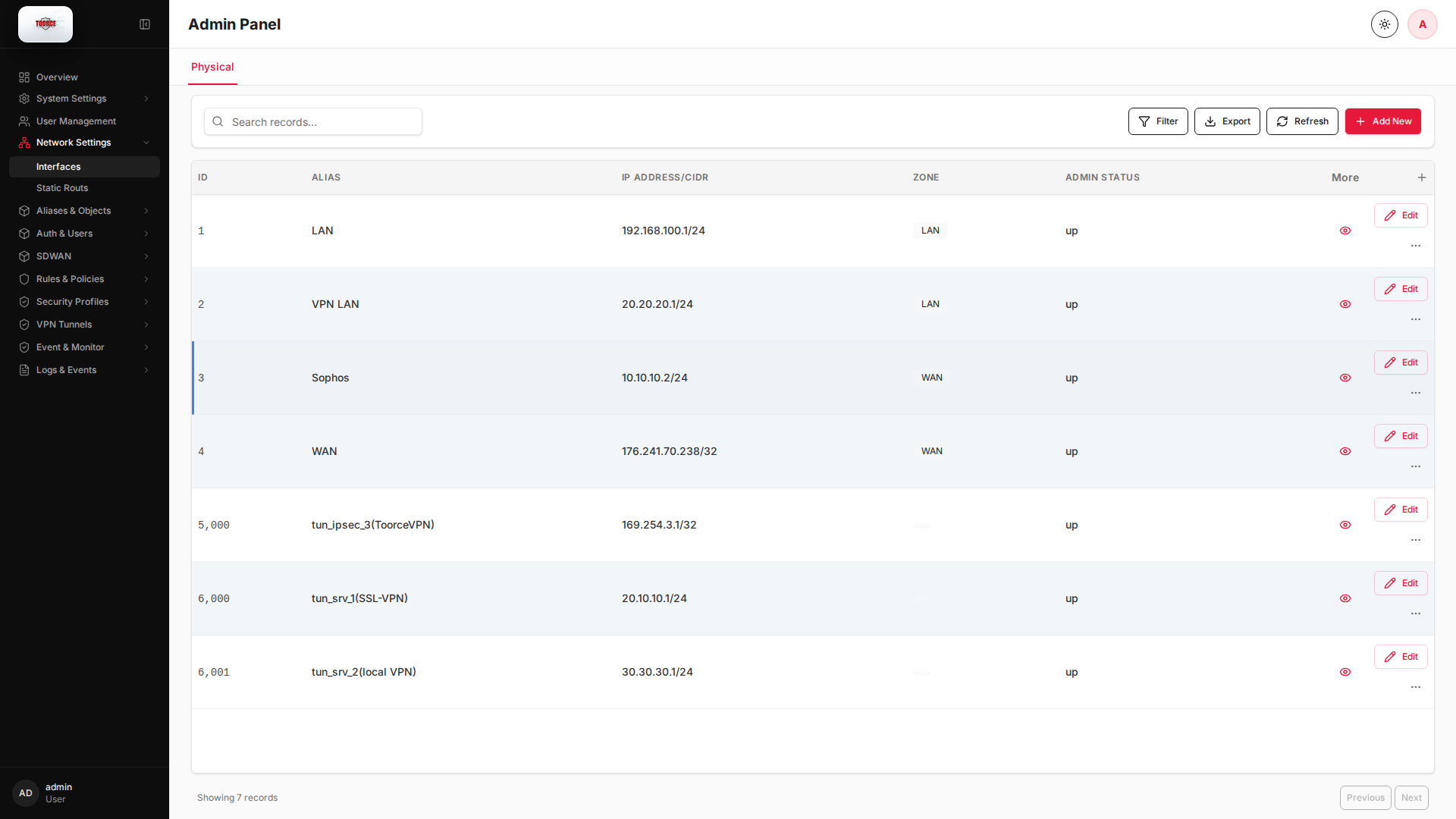
Task: Click the Overview grid icon
Action: pos(24,77)
